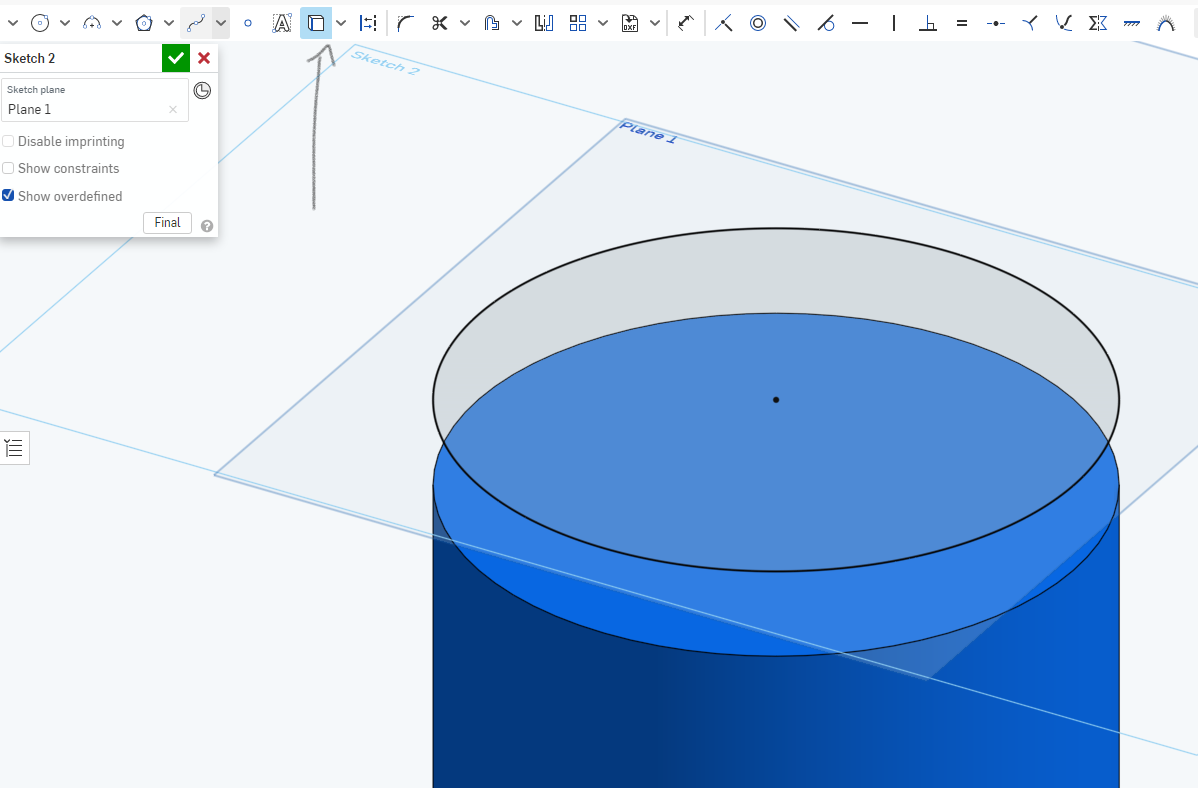The image size is (1198, 788).
Task: Uncheck the Show overdefined checkbox
Action: (8, 196)
